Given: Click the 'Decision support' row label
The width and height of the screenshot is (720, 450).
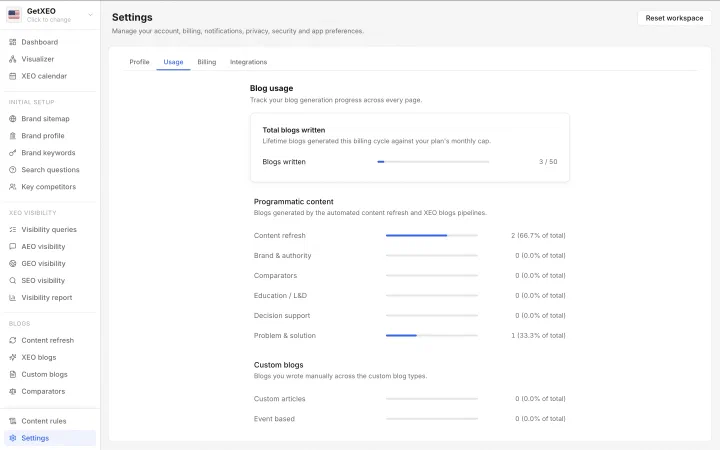Looking at the screenshot, I should (x=281, y=315).
